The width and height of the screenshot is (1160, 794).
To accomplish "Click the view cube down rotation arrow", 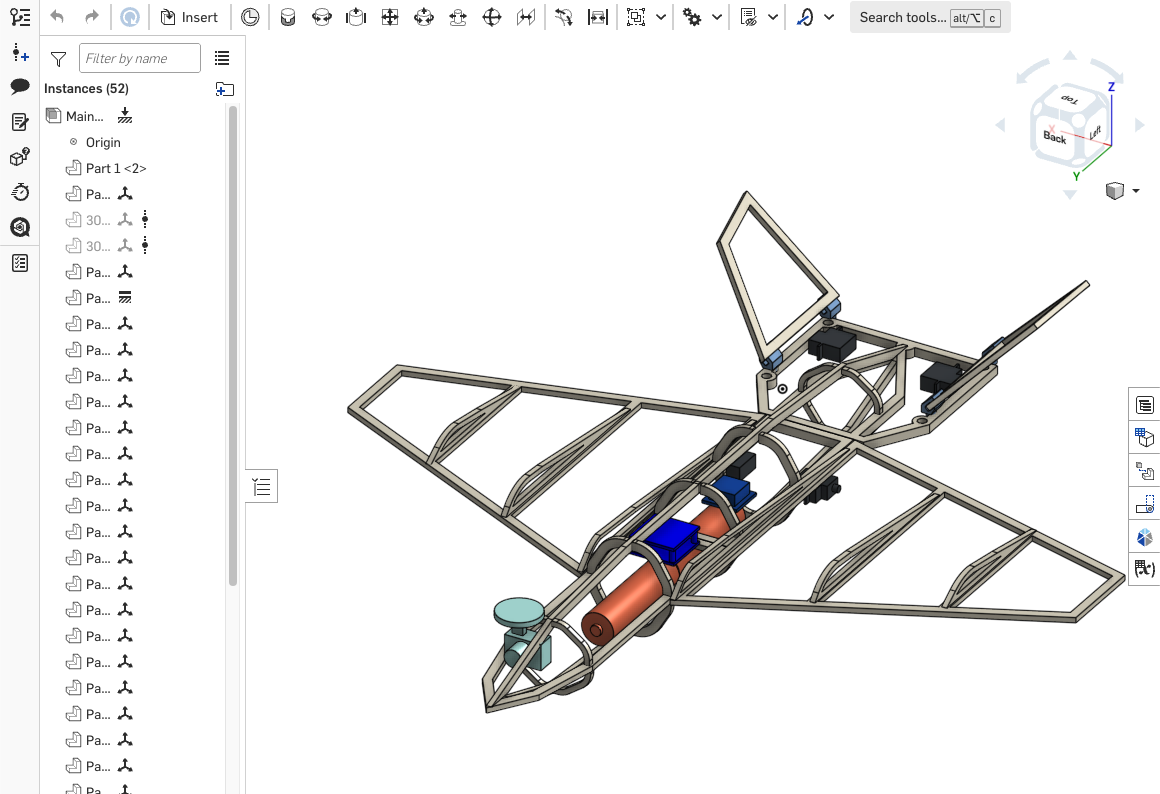I will 1070,195.
